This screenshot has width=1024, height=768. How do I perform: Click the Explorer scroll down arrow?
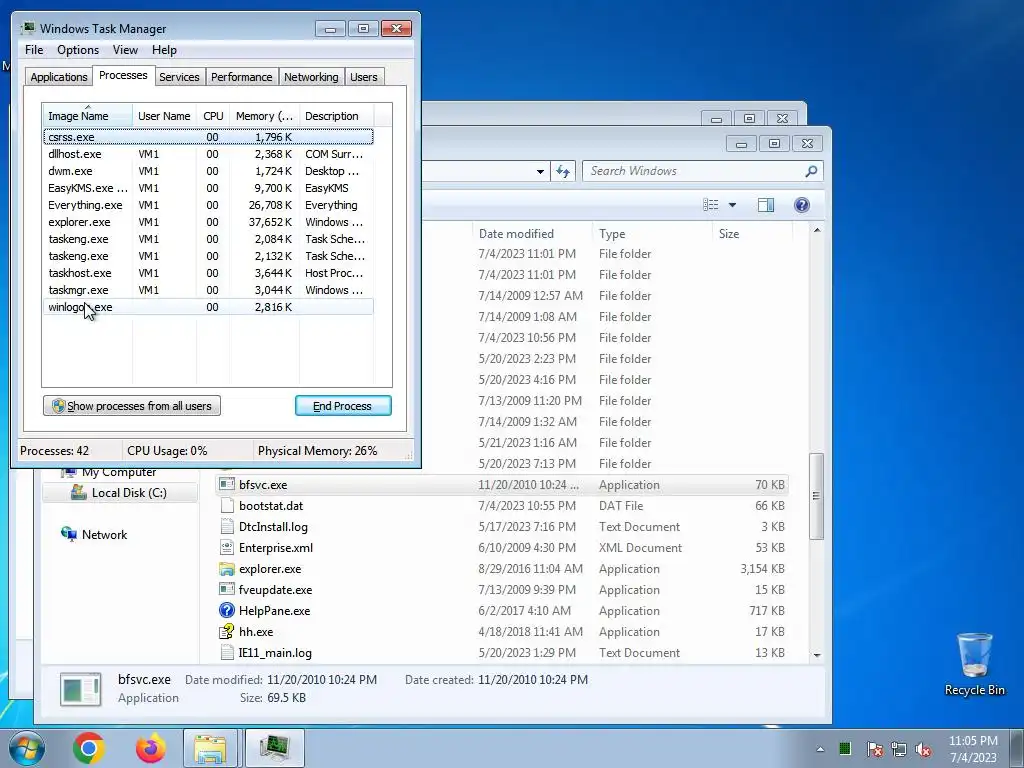(816, 655)
